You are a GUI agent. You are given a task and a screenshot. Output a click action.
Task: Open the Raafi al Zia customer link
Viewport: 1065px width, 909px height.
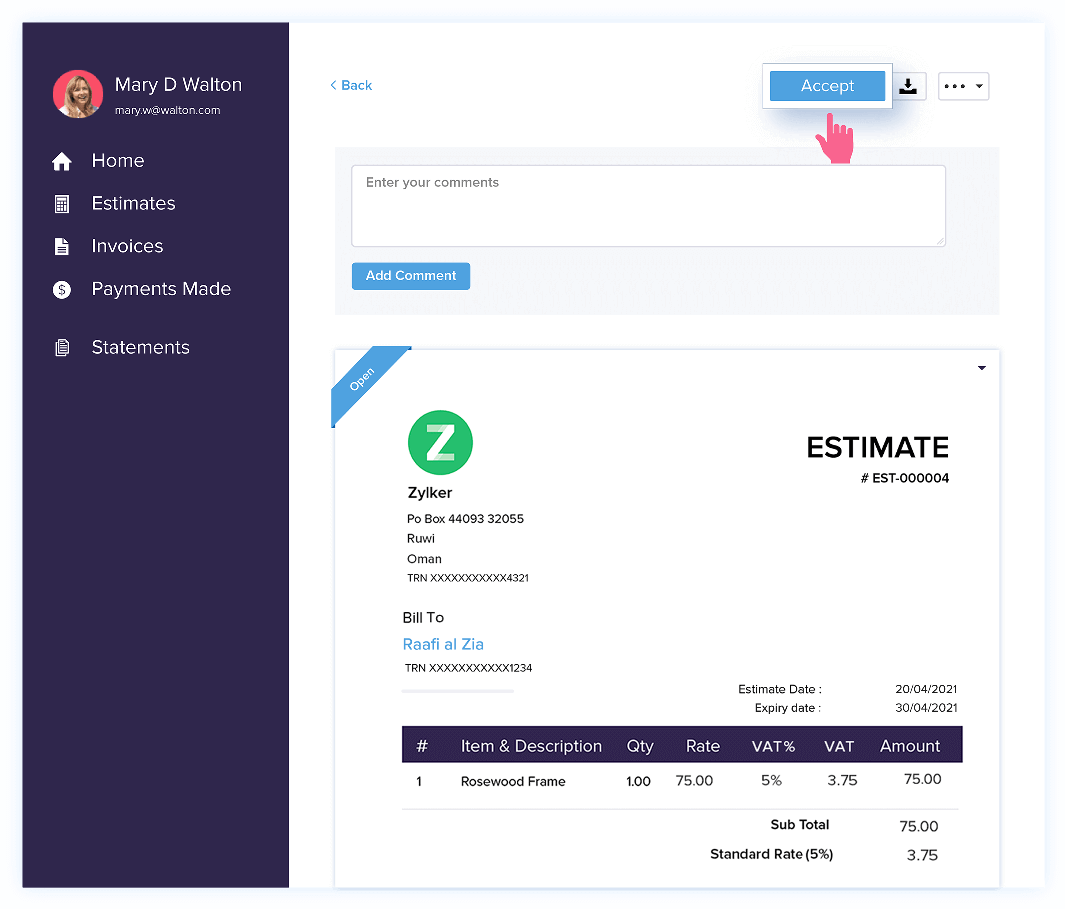pyautogui.click(x=443, y=644)
